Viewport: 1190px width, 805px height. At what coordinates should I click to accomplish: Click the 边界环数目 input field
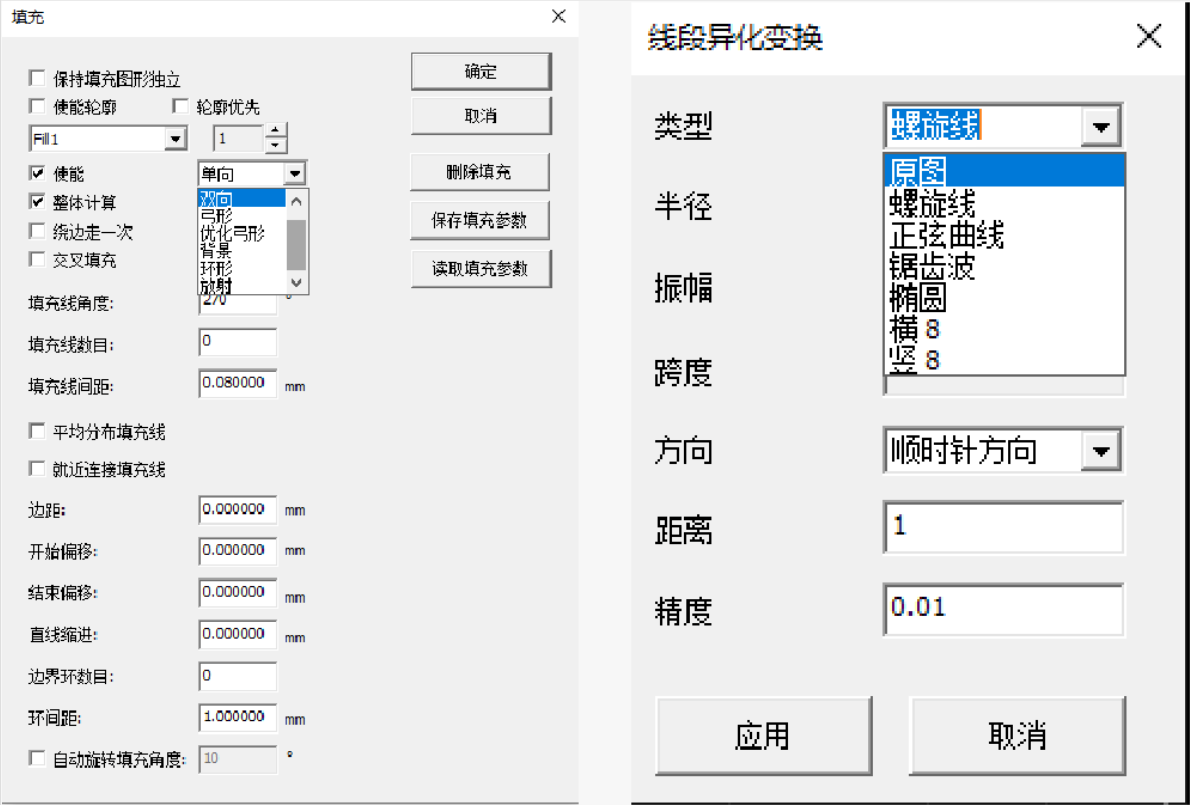[238, 676]
